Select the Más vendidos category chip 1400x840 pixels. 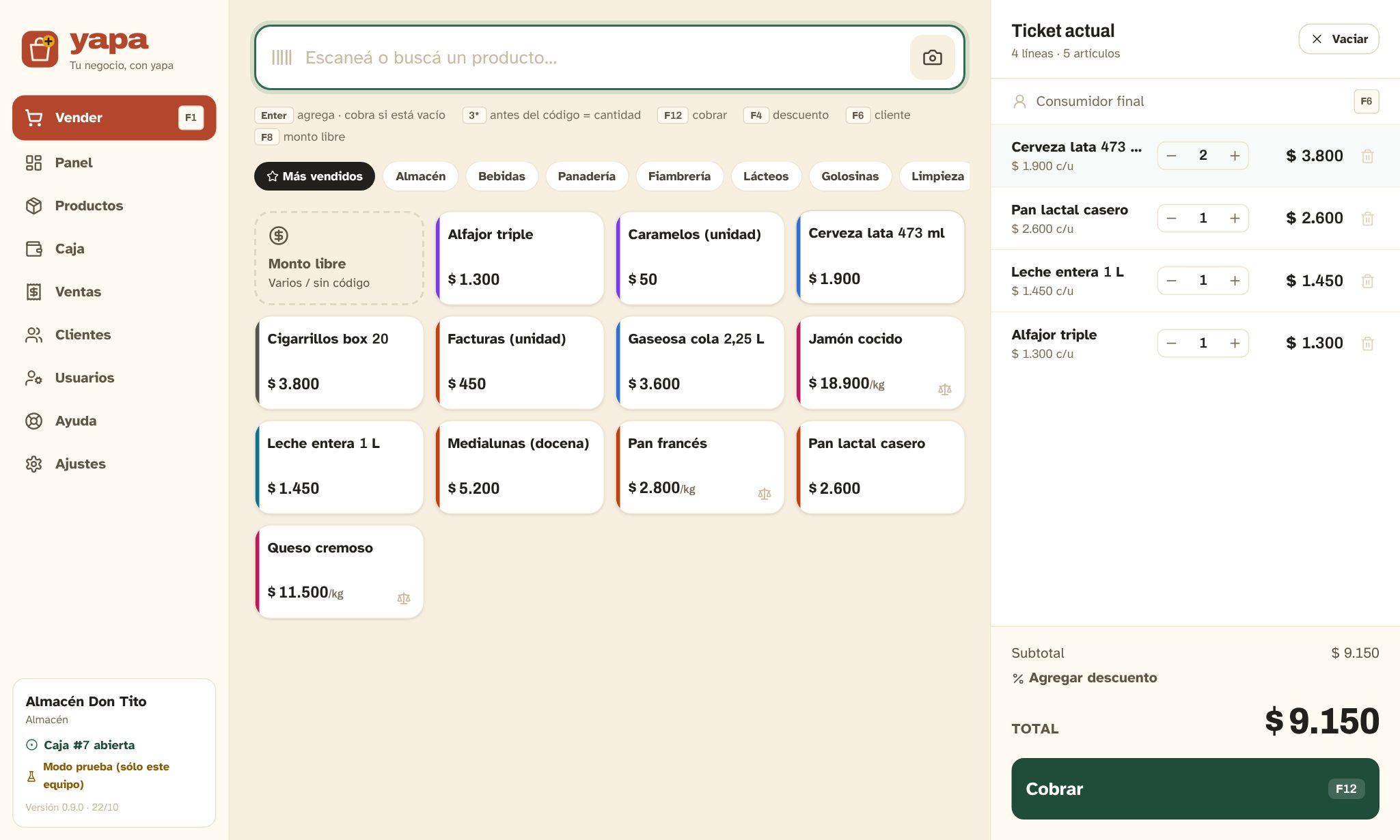pos(314,176)
